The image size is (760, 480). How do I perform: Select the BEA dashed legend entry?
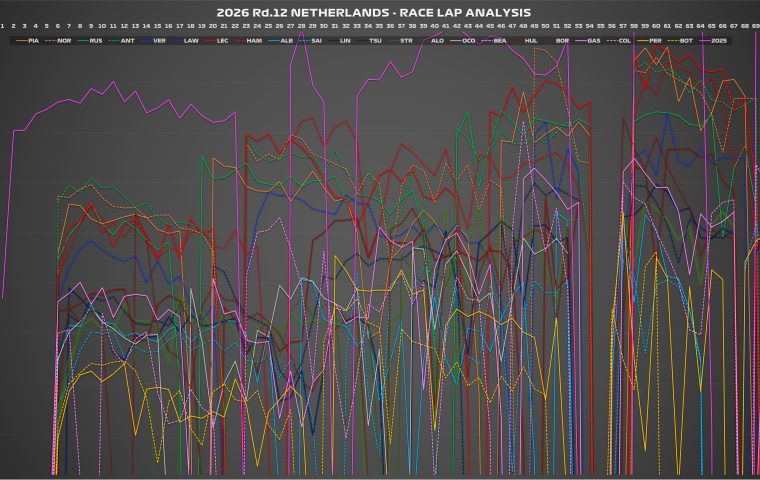pyautogui.click(x=494, y=41)
